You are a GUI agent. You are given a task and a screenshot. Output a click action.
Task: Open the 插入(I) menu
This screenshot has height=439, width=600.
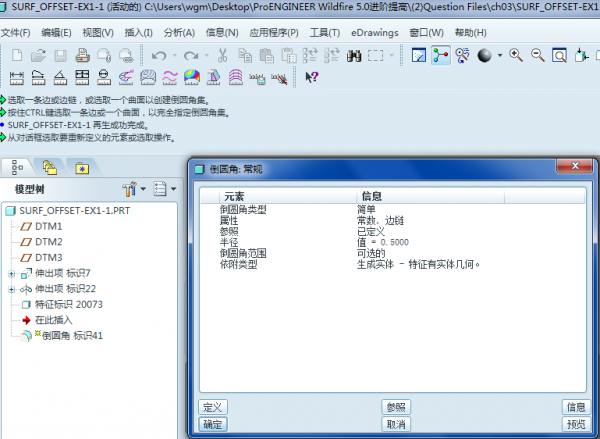(x=139, y=33)
